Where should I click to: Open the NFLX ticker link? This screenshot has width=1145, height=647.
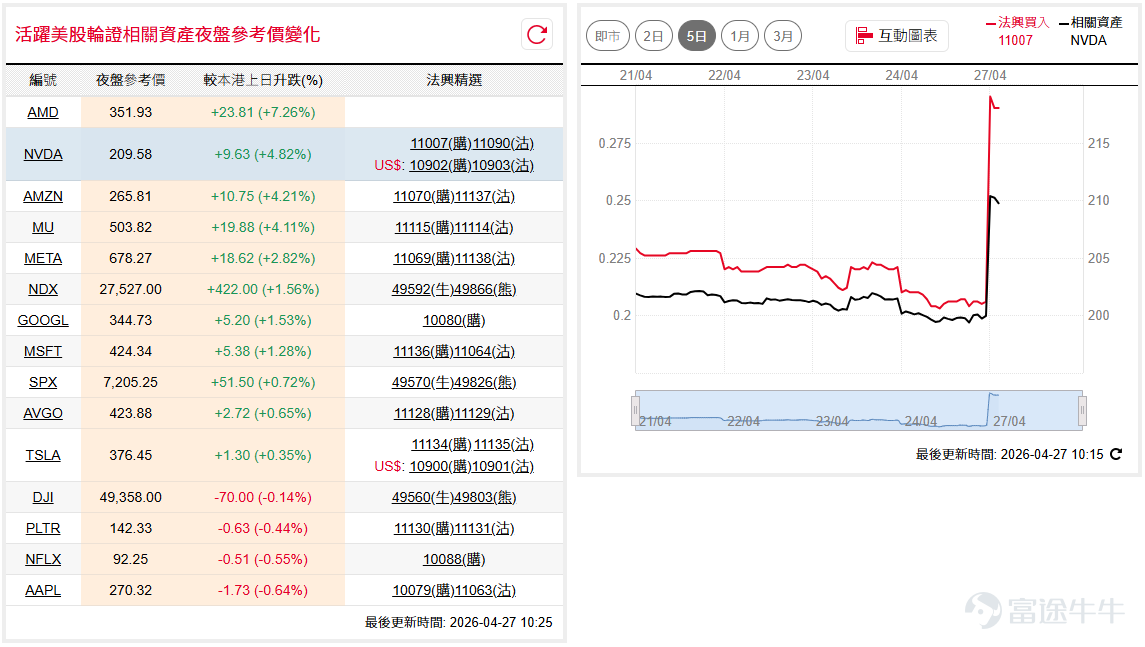tap(43, 559)
